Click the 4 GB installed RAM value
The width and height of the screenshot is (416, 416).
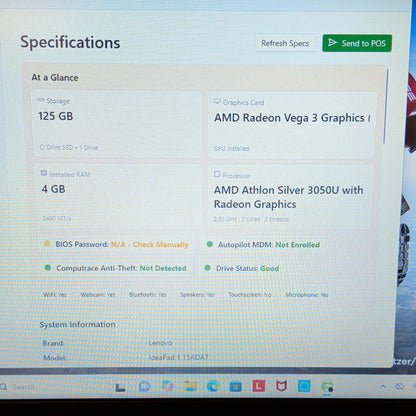pos(53,189)
